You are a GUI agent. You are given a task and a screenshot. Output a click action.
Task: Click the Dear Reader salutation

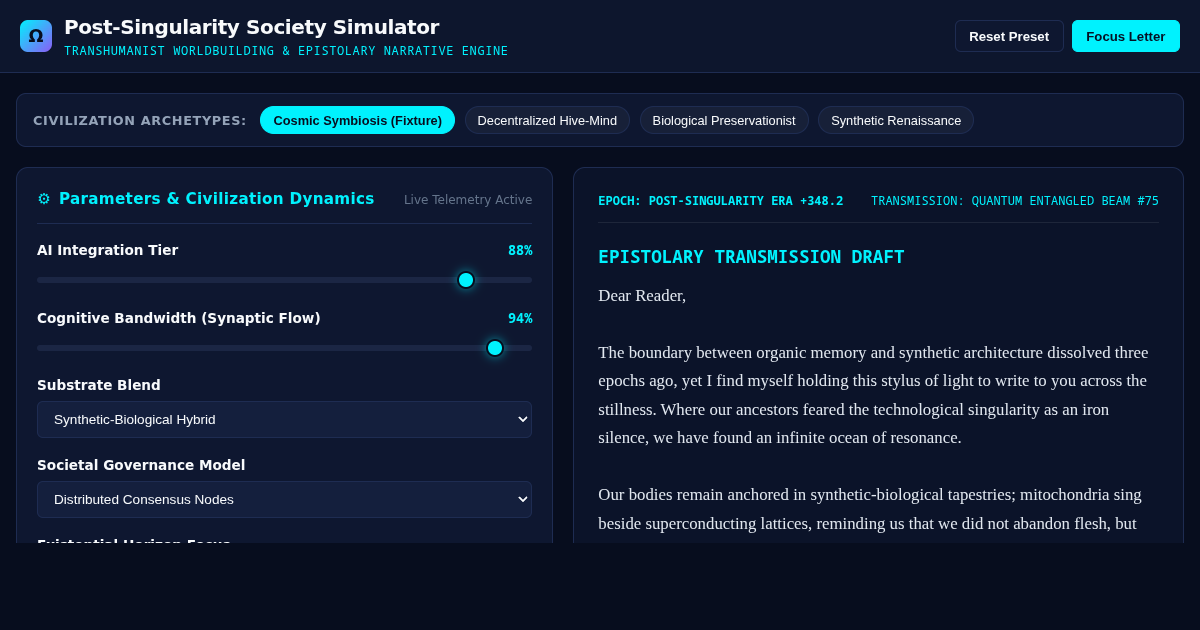pos(642,295)
